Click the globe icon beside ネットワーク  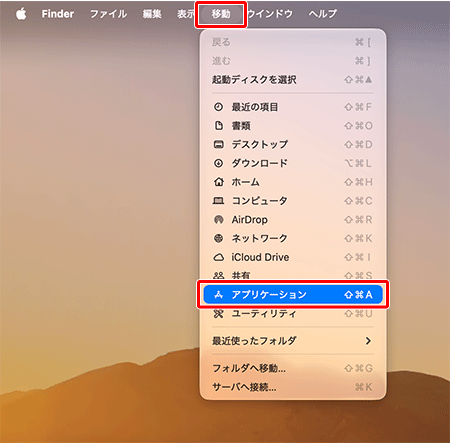(x=218, y=238)
